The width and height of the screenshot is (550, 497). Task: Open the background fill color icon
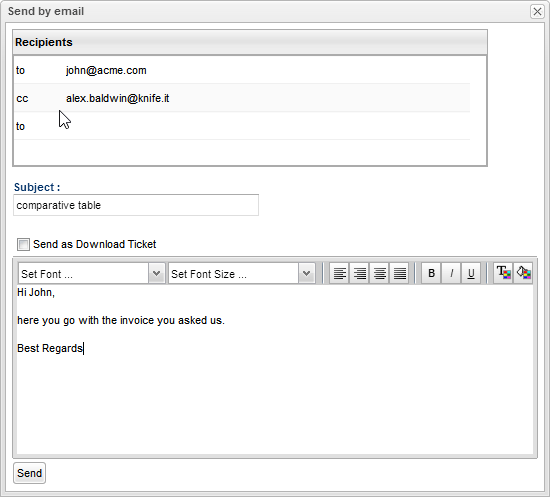523,273
